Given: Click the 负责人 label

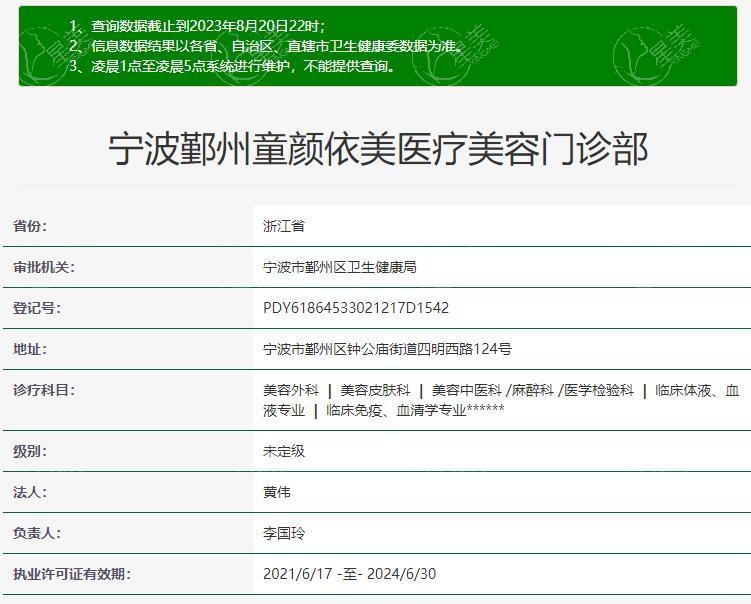Looking at the screenshot, I should 37,533.
